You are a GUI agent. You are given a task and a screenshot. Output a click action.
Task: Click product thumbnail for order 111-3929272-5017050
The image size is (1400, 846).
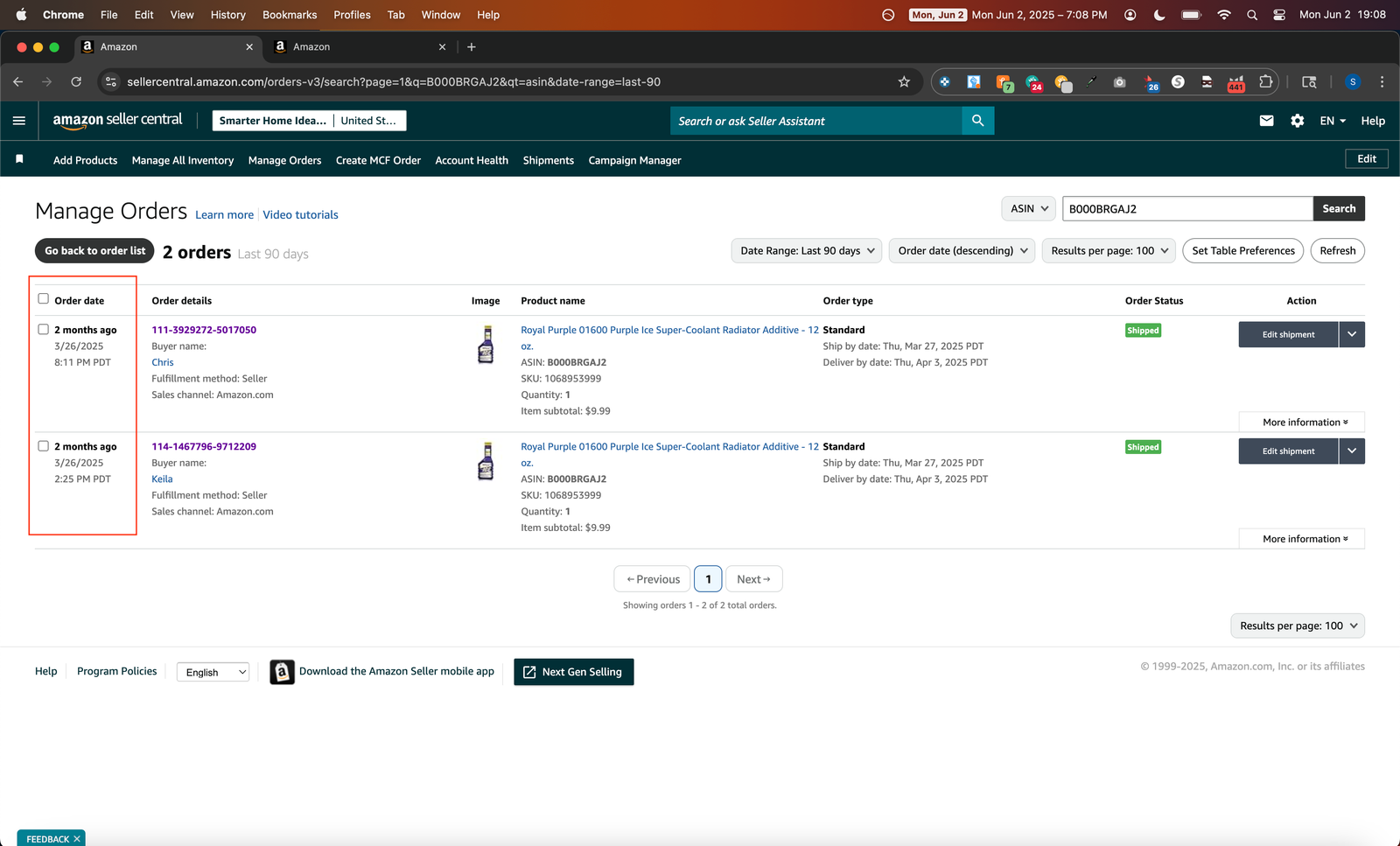tap(486, 345)
